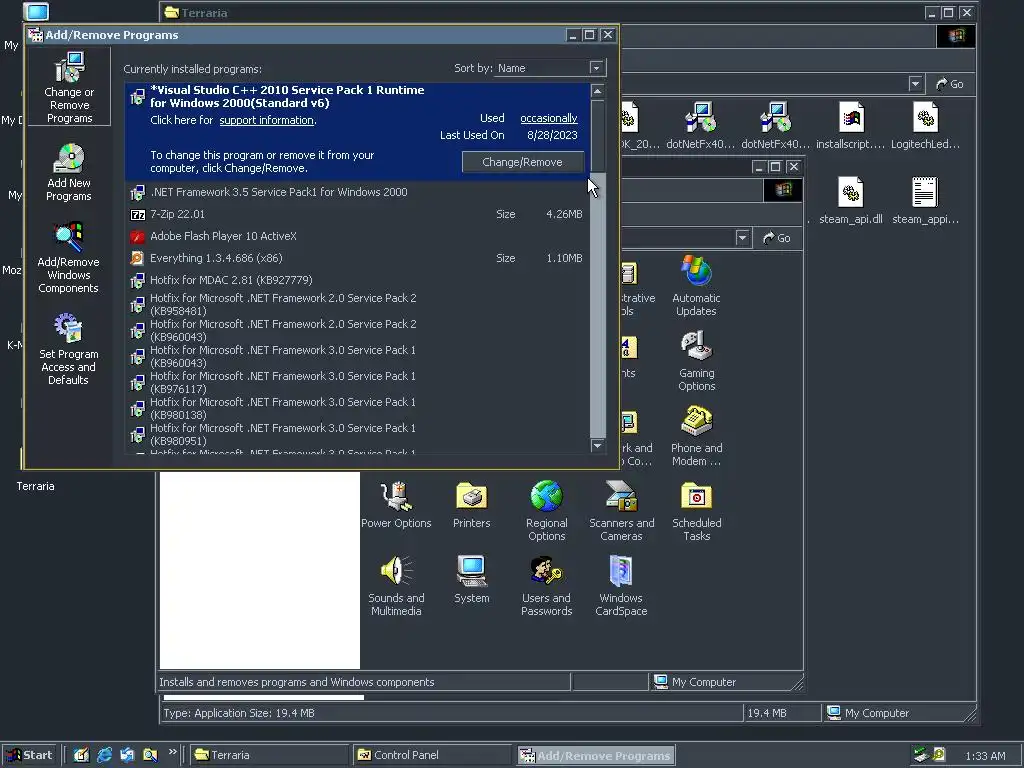The image size is (1024, 768).
Task: Expand address dropdown in Terraria window
Action: pyautogui.click(x=915, y=84)
